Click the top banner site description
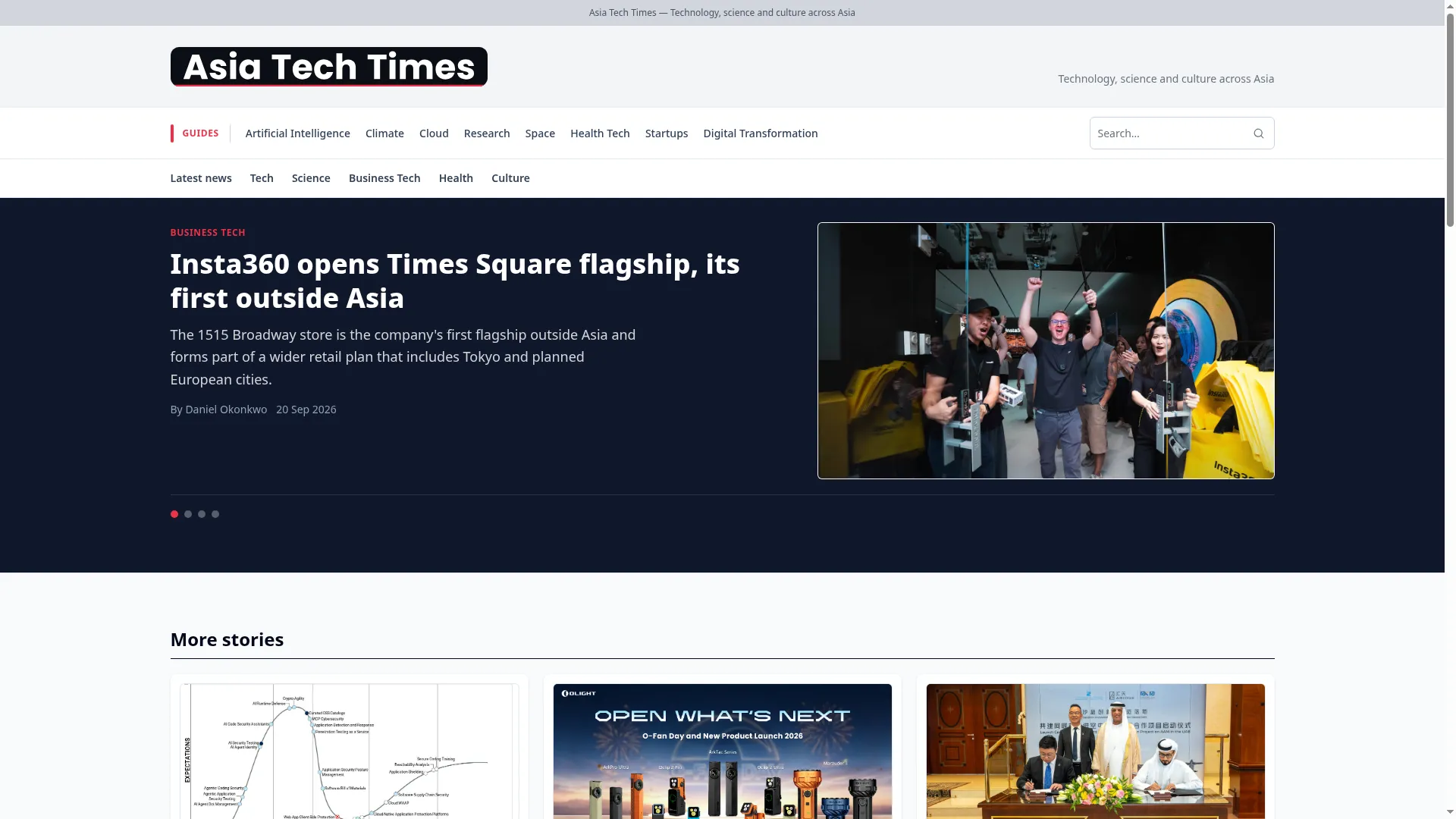 722,13
